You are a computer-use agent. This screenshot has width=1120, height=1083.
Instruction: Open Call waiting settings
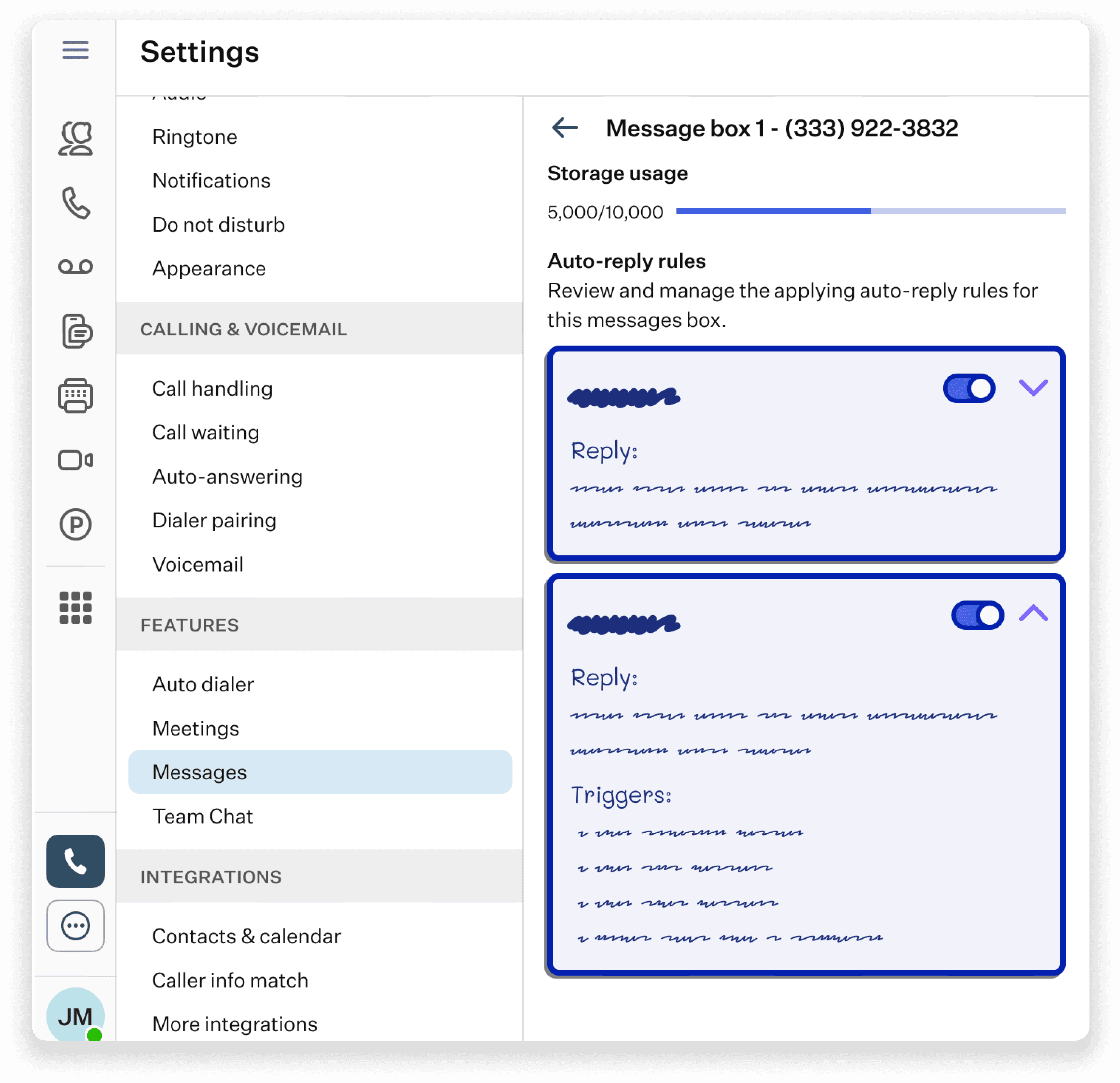206,433
